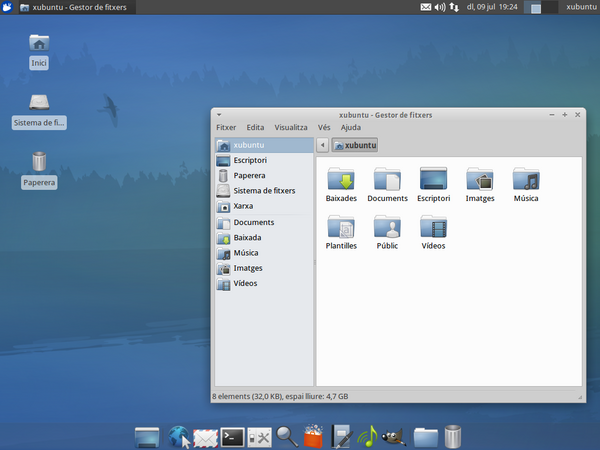Open the Ajuda menu
This screenshot has height=450, width=600.
[351, 127]
